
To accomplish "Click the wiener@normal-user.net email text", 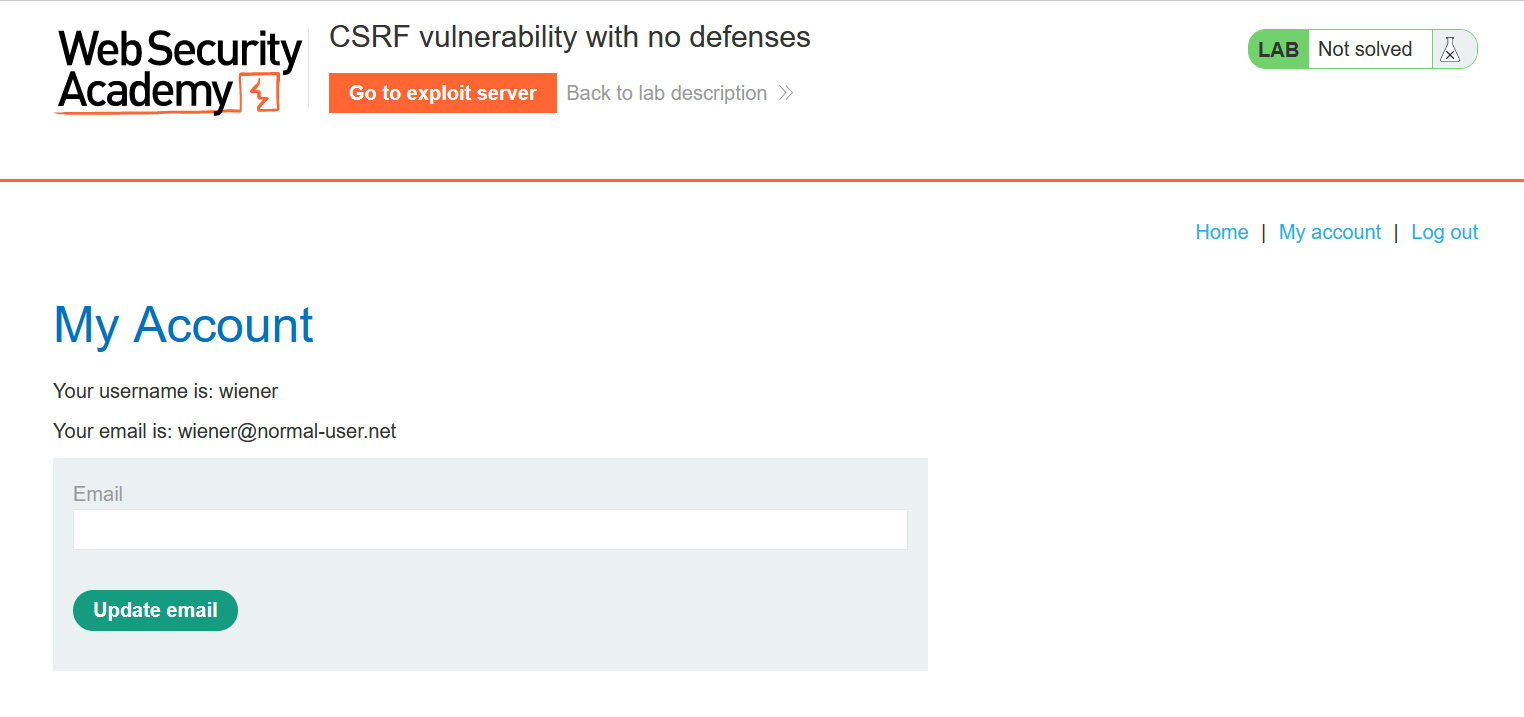I will point(287,431).
